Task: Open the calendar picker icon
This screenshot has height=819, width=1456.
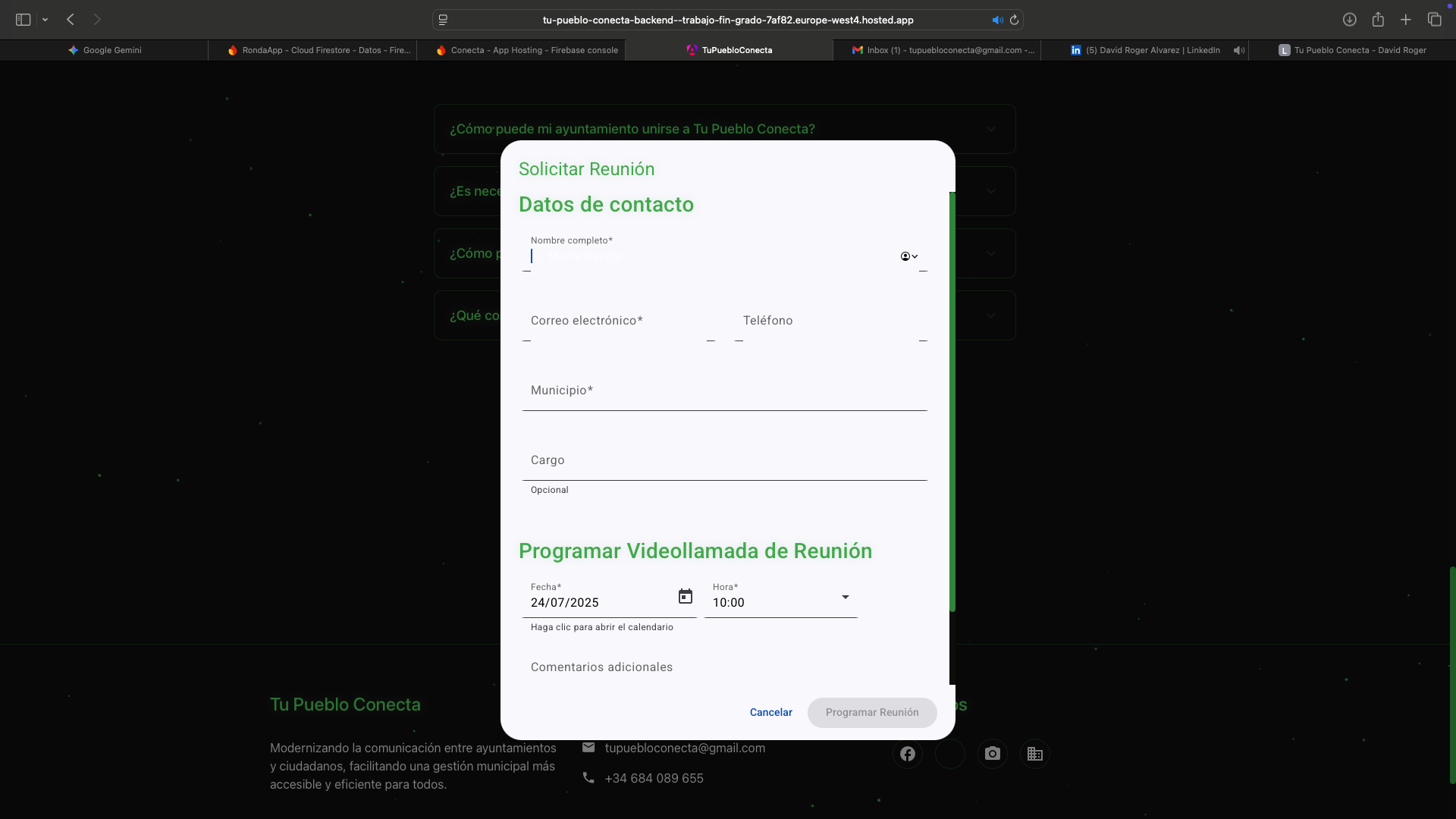Action: pos(685,597)
